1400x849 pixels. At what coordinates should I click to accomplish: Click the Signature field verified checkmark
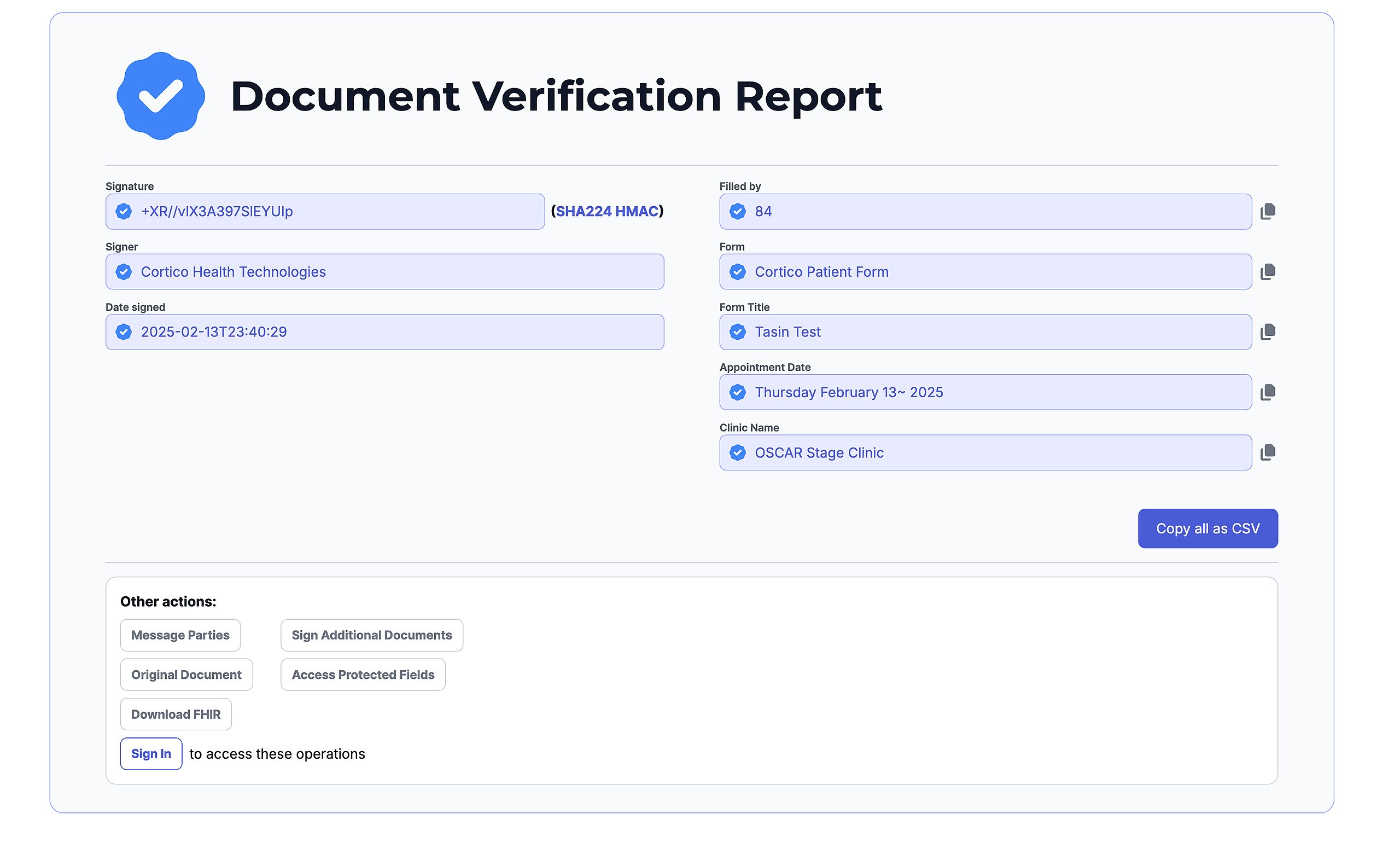click(124, 211)
